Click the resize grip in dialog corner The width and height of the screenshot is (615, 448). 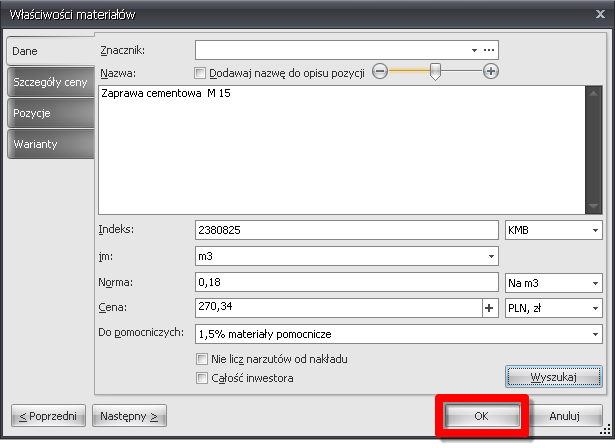[605, 439]
